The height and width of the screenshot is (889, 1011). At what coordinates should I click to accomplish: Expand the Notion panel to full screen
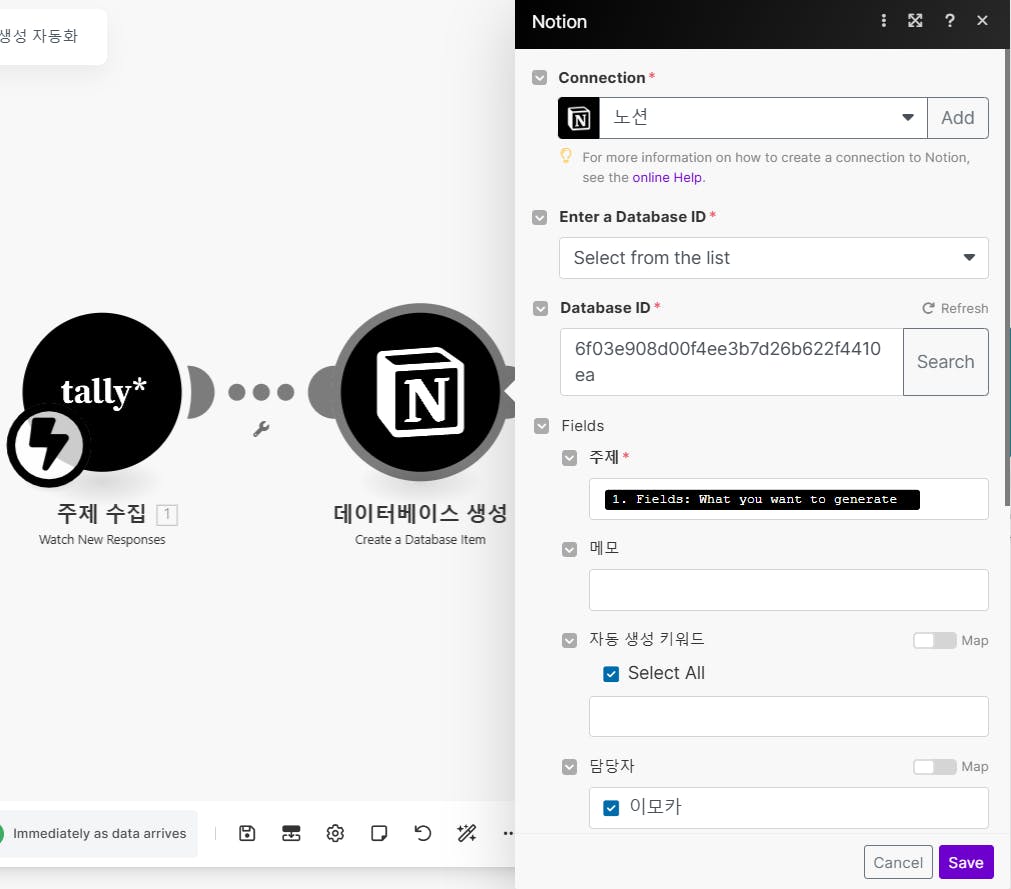(x=915, y=21)
